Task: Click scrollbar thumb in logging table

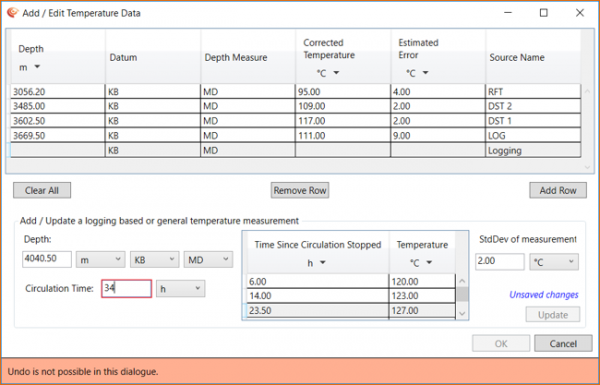Action: pos(462,294)
